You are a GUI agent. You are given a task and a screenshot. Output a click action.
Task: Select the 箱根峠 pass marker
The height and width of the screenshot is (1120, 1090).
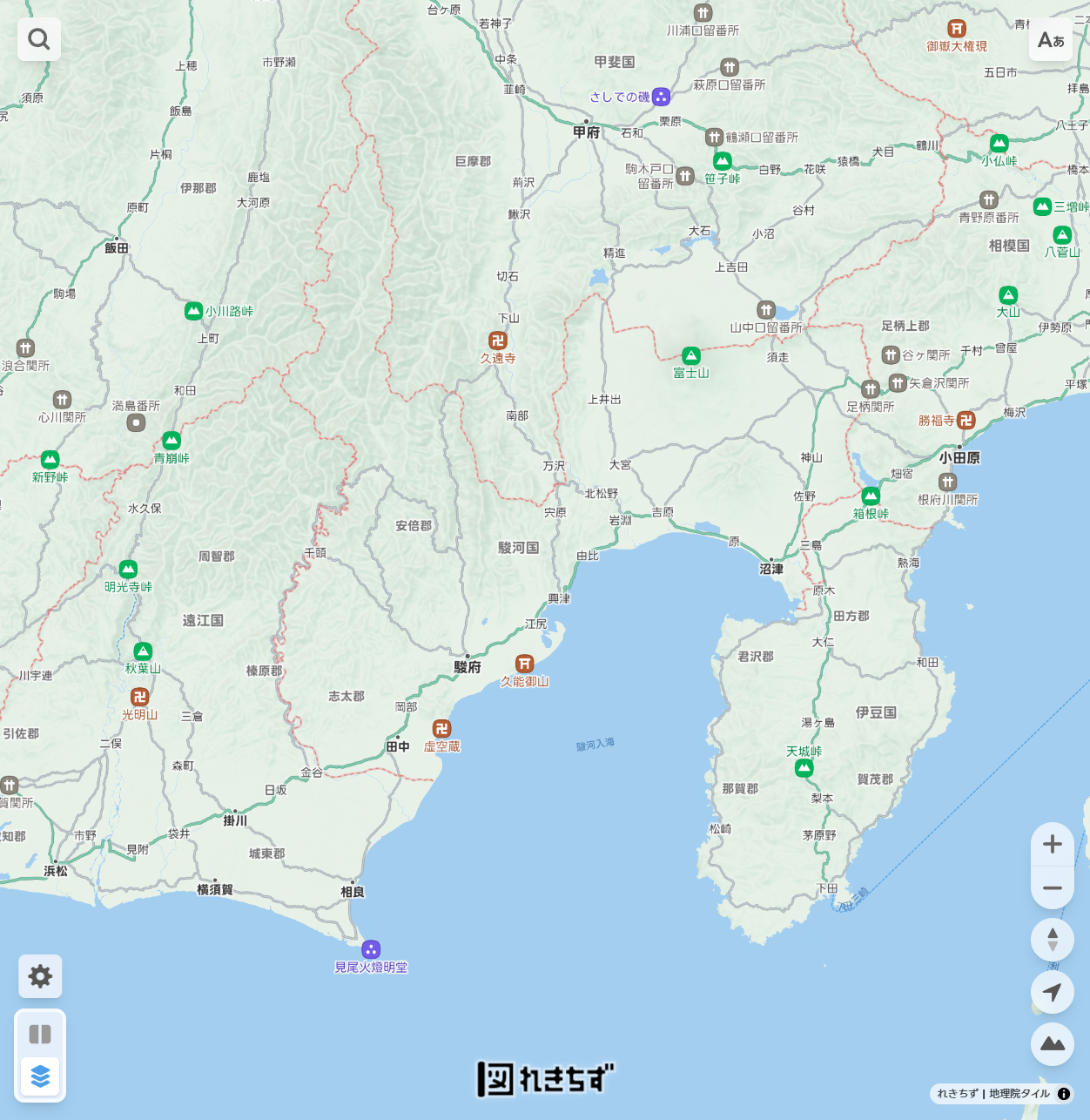[x=871, y=496]
